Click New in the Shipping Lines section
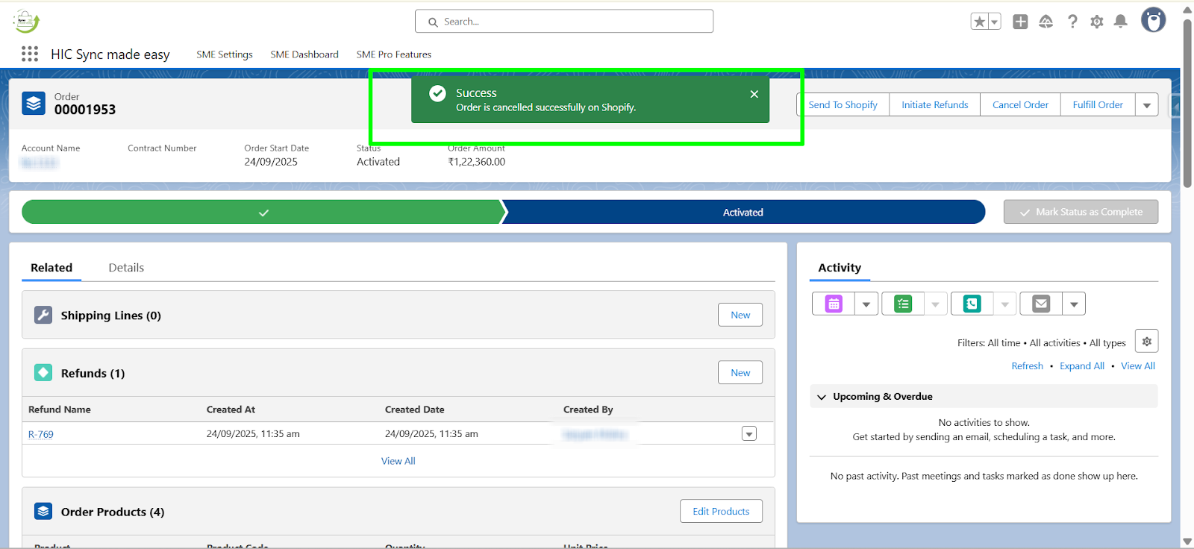 (740, 315)
